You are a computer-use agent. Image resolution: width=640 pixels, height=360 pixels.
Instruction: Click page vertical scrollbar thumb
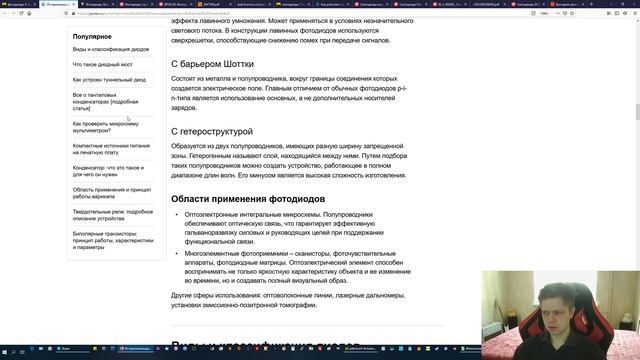(637, 112)
